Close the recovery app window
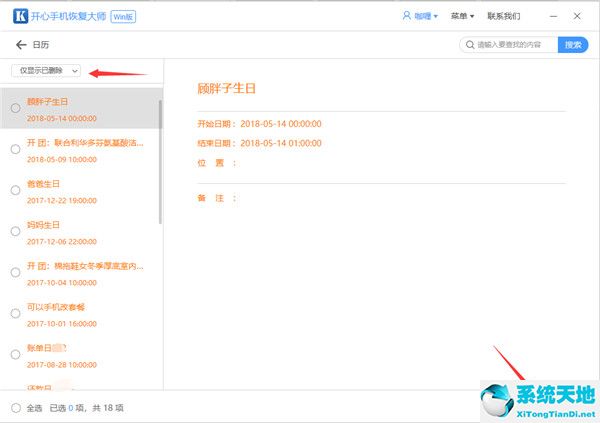Viewport: 600px width, 423px height. point(582,16)
